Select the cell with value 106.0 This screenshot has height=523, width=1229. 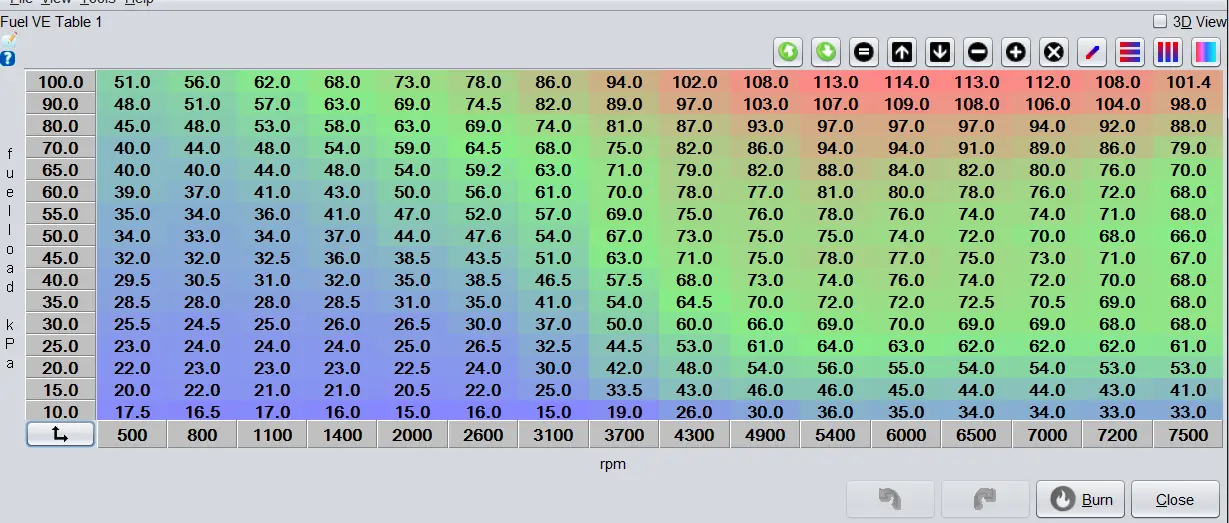pos(1047,104)
